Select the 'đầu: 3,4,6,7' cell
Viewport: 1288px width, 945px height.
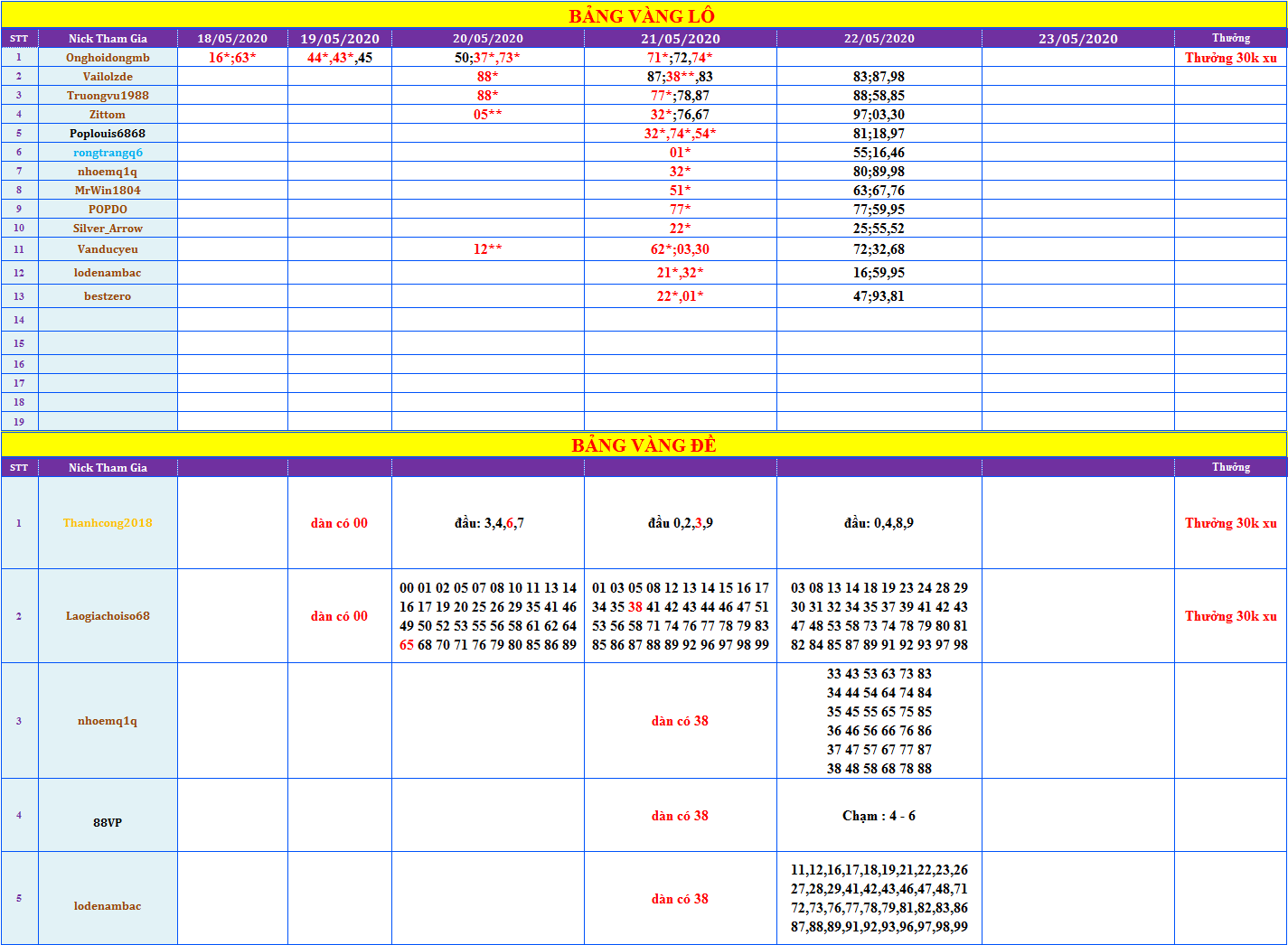(488, 523)
